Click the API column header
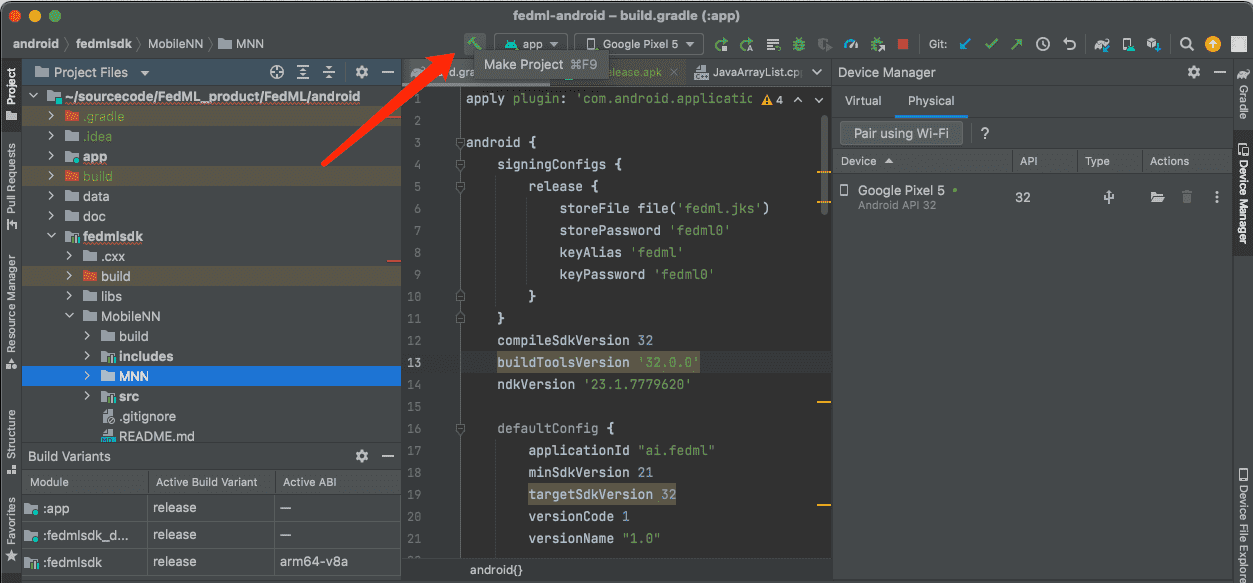 click(x=1044, y=161)
